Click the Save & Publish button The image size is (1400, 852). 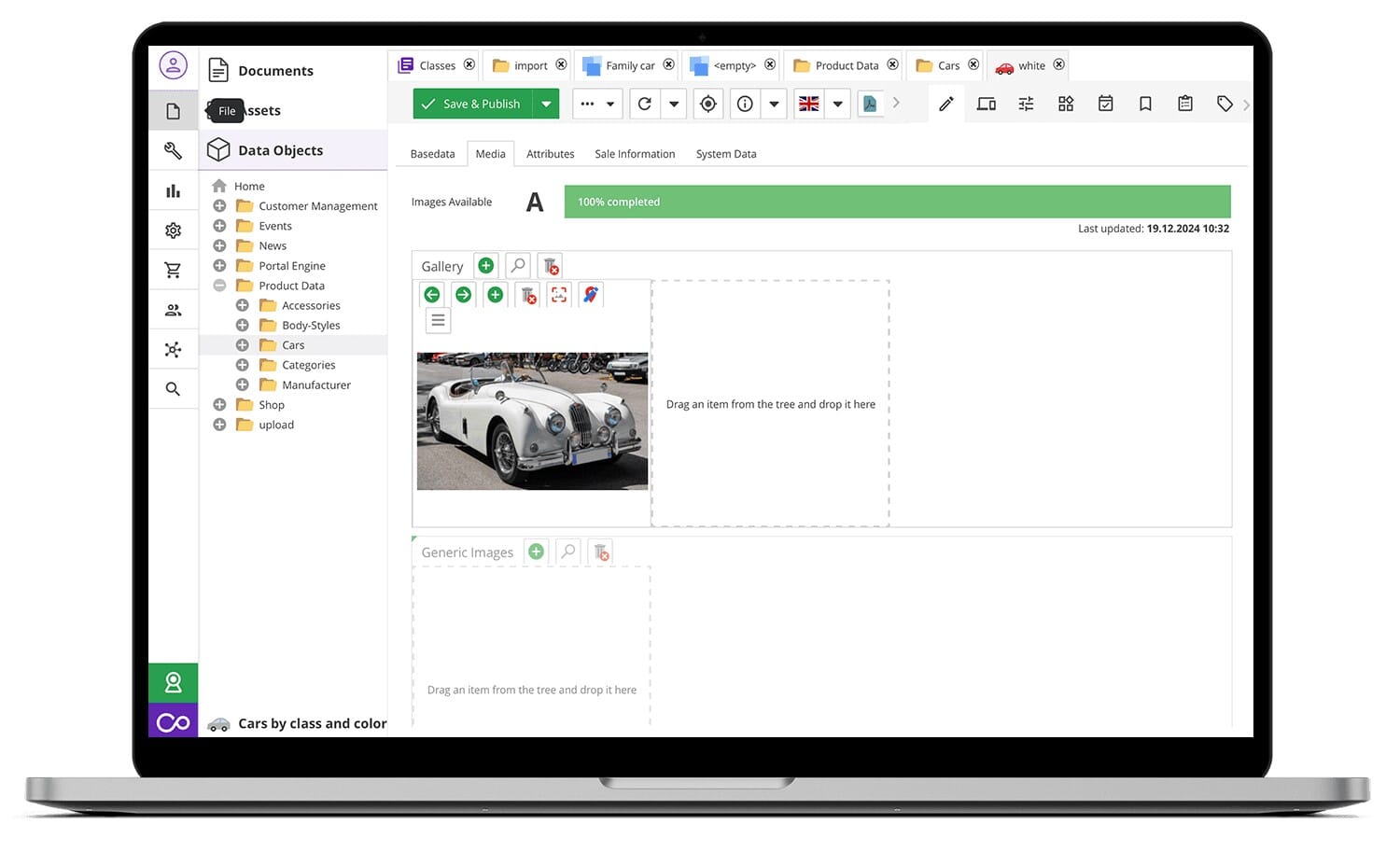[x=472, y=104]
